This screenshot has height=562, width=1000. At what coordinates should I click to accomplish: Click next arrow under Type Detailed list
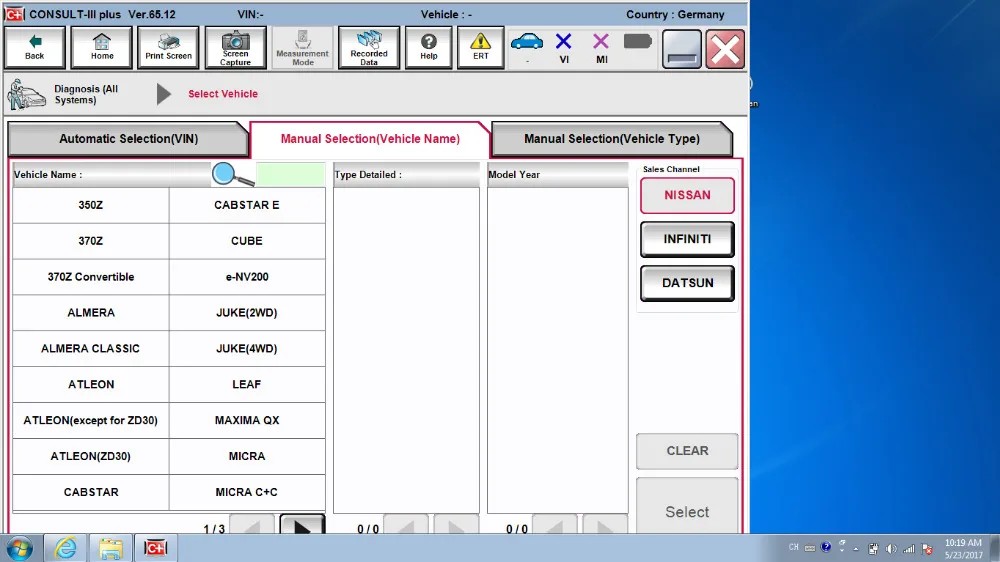456,524
